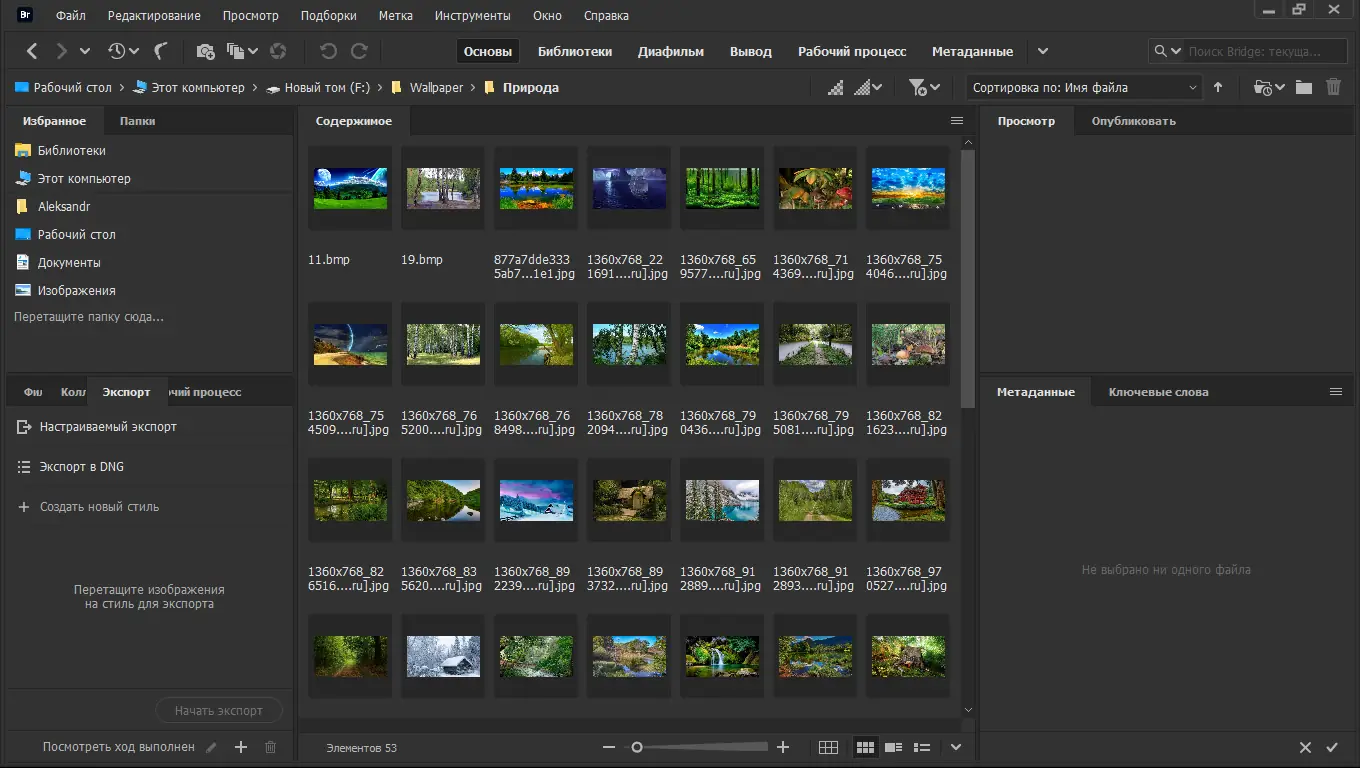Create a new folder using toolbar icon
The height and width of the screenshot is (768, 1360).
[x=1303, y=87]
